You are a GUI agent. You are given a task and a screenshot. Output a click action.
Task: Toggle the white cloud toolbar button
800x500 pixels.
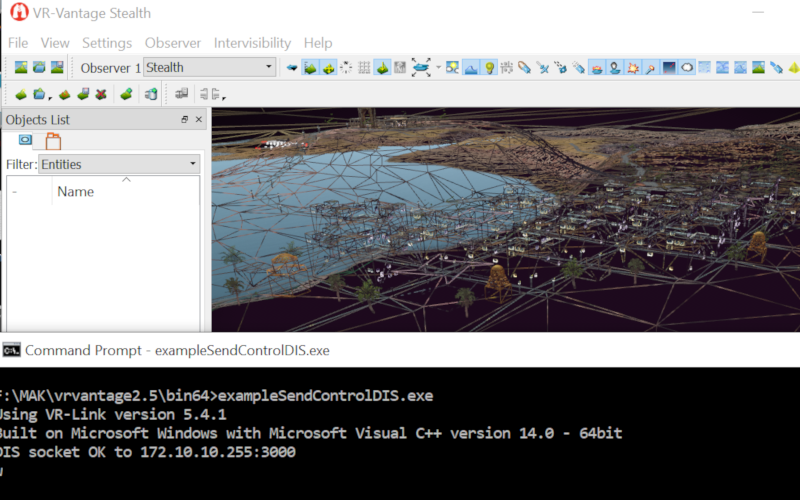pyautogui.click(x=687, y=67)
